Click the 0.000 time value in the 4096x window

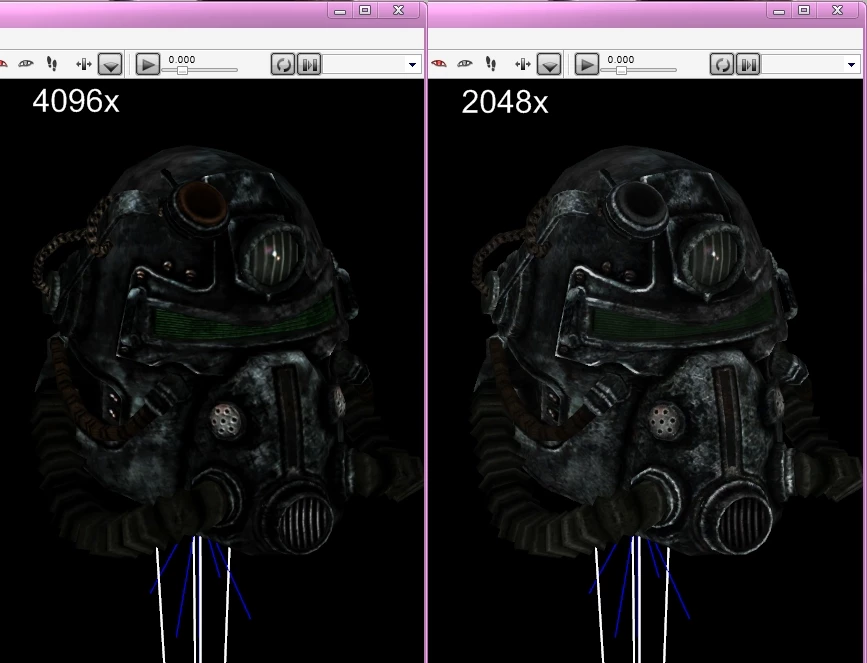(x=182, y=60)
